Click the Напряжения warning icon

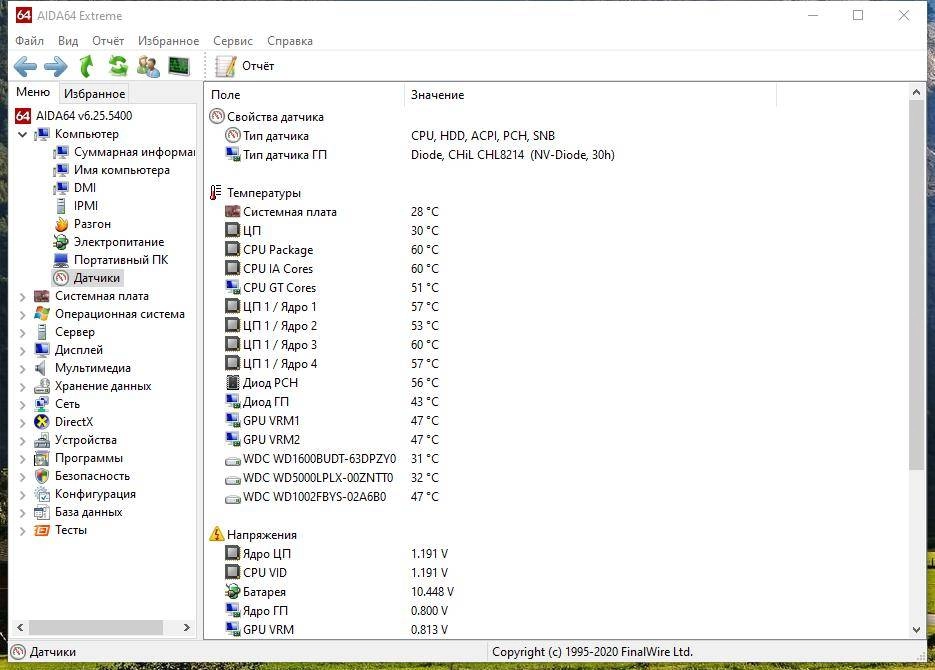216,534
